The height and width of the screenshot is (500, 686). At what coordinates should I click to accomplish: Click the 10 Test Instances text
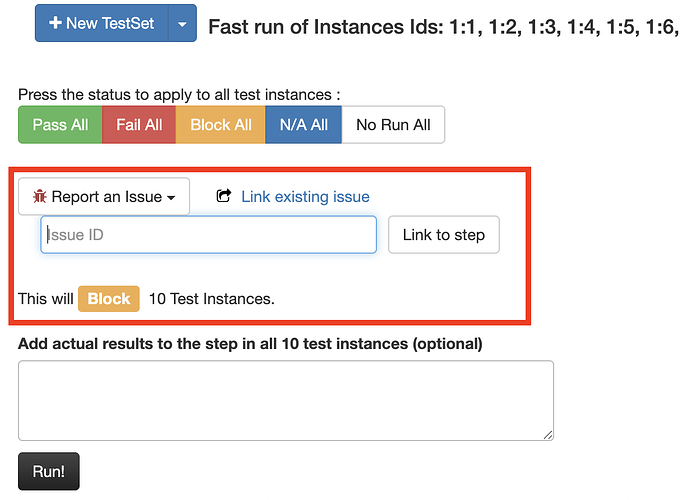(x=211, y=298)
